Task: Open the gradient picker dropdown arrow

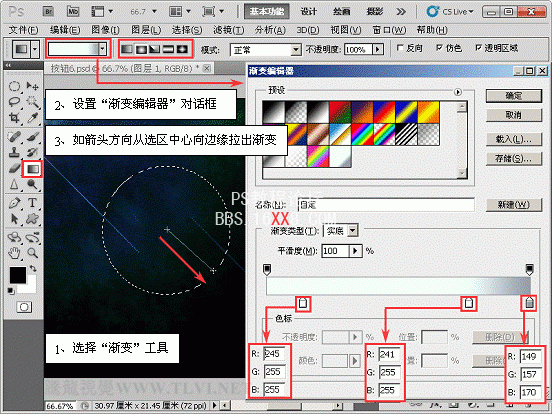Action: click(x=102, y=49)
